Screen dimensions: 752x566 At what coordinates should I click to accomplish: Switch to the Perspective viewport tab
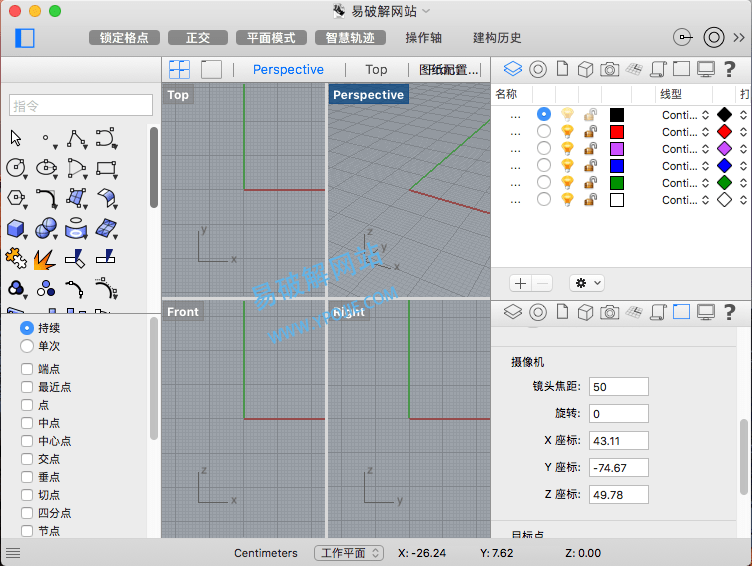coord(288,70)
